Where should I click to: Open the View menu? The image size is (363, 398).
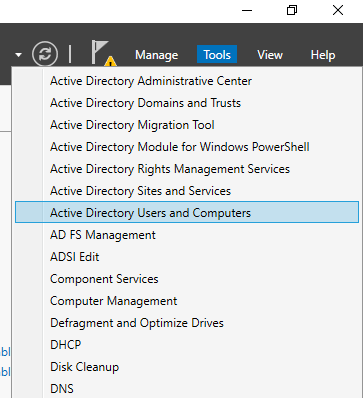pos(270,55)
